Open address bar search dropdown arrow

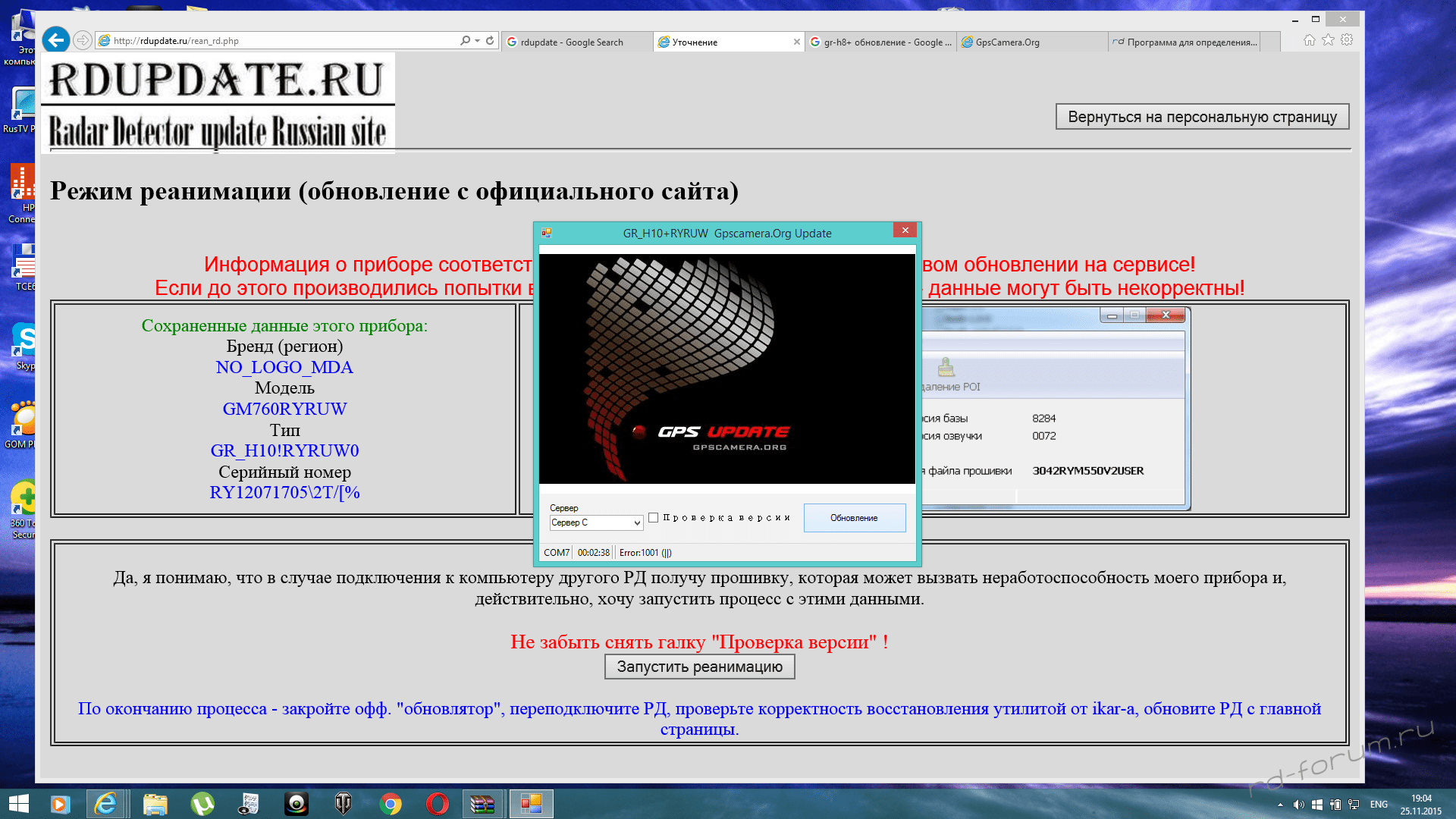pyautogui.click(x=477, y=41)
